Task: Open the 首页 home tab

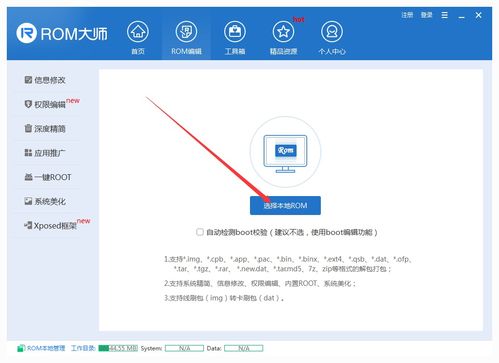Action: coord(138,37)
